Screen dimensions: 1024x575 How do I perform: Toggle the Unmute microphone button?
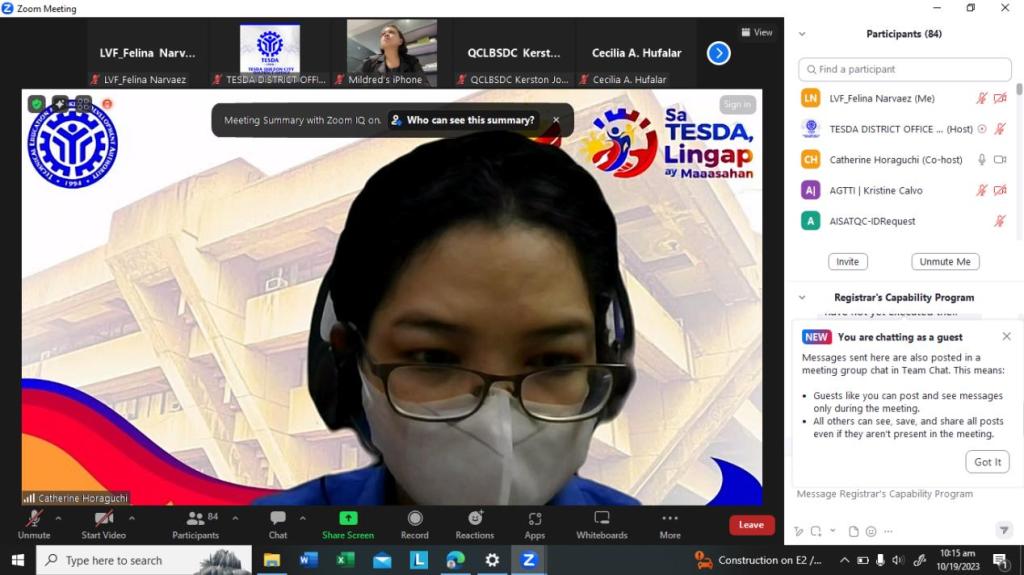click(34, 518)
